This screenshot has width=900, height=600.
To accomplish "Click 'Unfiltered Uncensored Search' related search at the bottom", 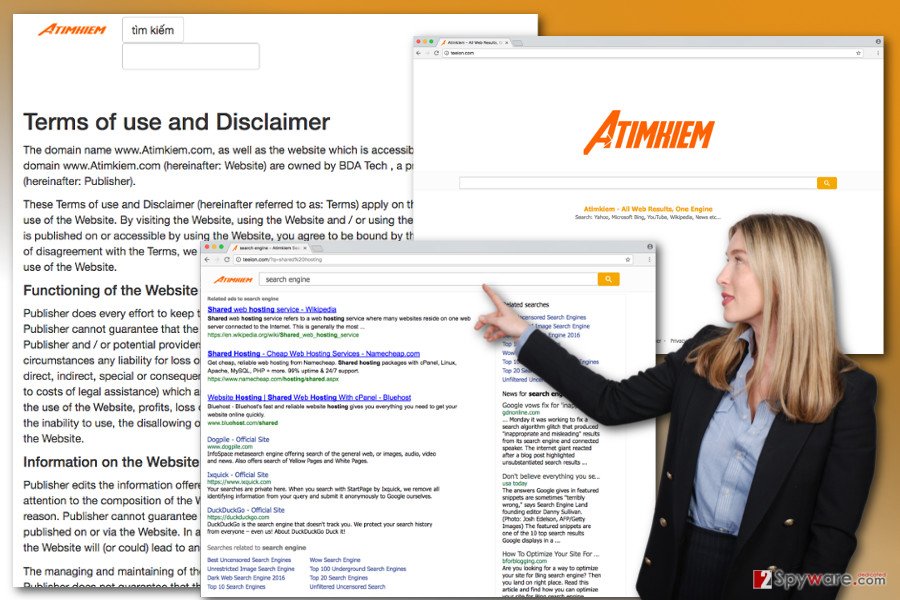I will (347, 587).
